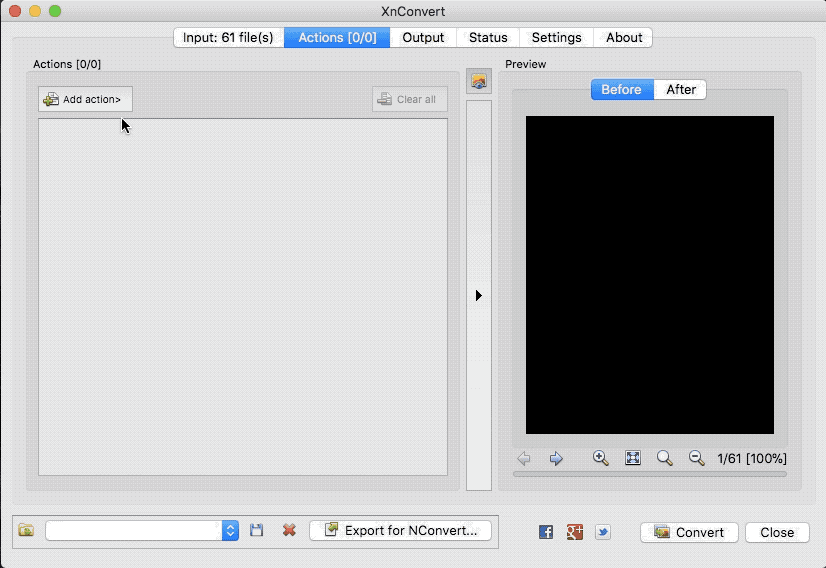
Task: Zoom in on the preview
Action: coord(601,458)
